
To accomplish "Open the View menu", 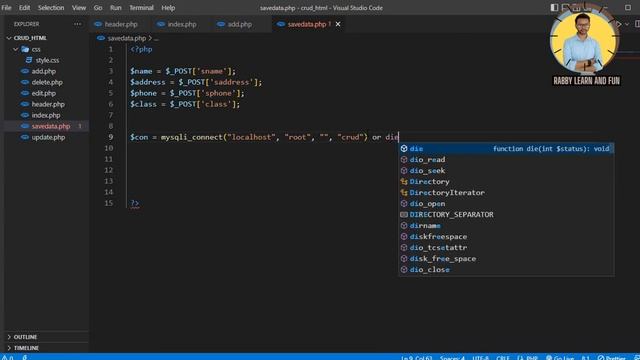I will (x=79, y=8).
